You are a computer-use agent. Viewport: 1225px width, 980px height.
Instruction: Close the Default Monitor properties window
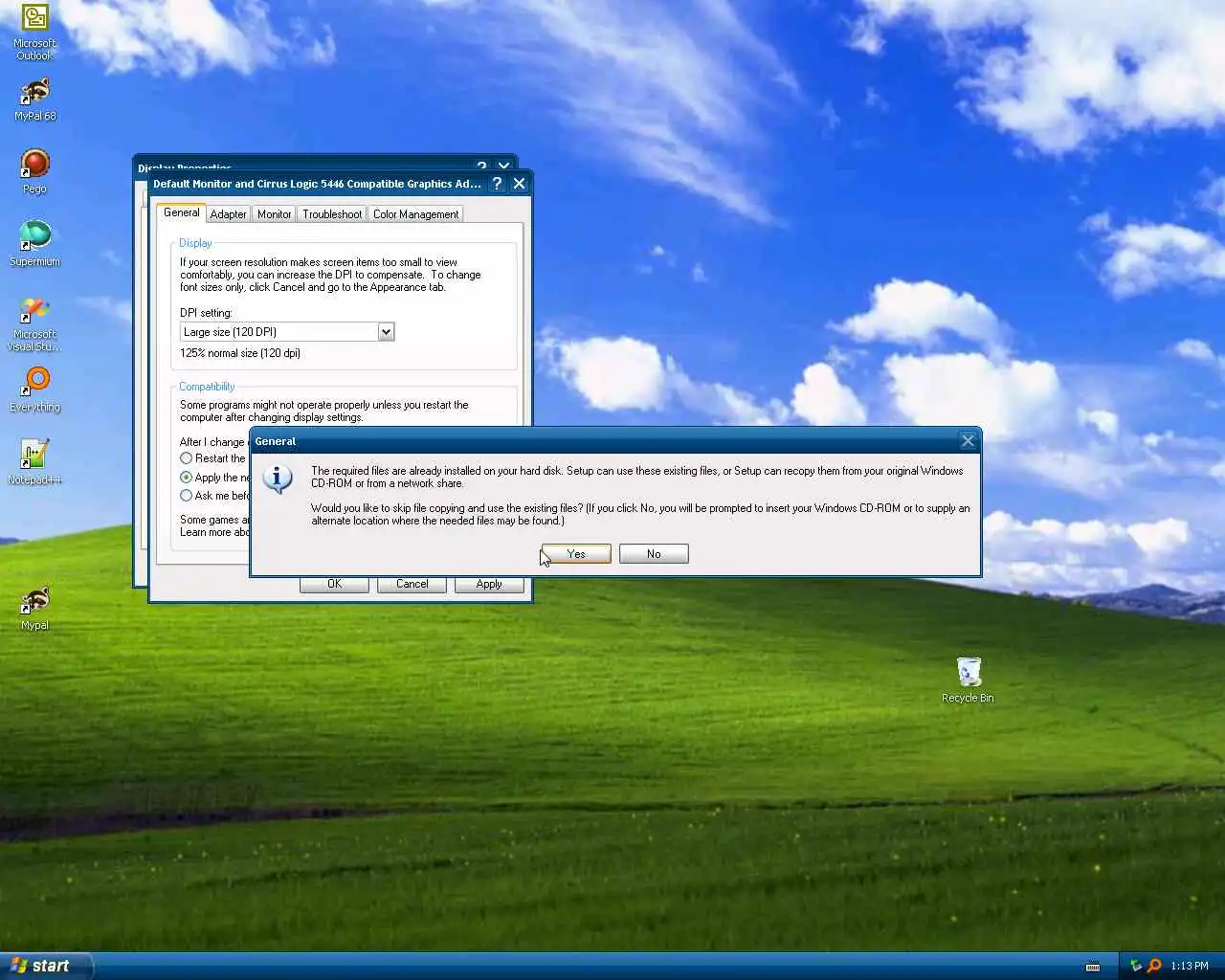point(519,184)
